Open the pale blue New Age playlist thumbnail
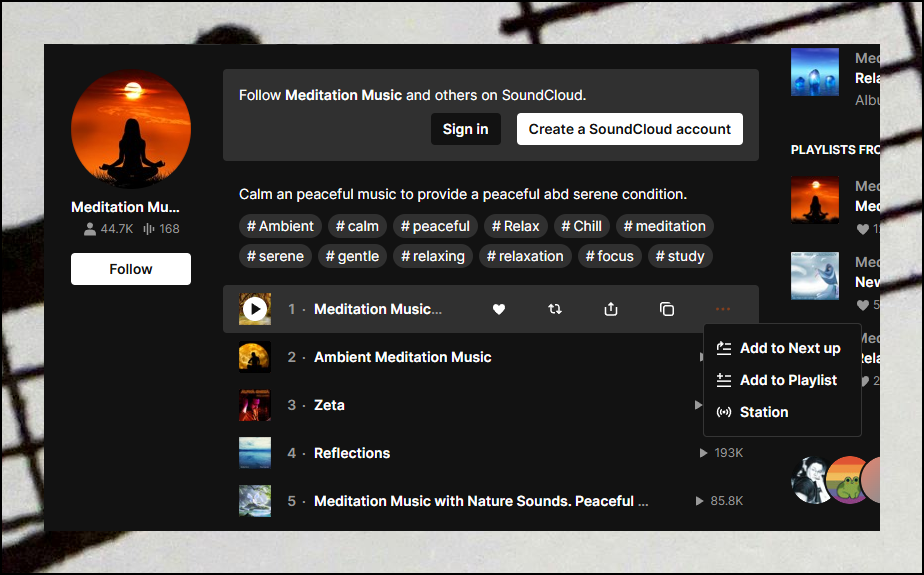This screenshot has width=924, height=575. coord(814,276)
